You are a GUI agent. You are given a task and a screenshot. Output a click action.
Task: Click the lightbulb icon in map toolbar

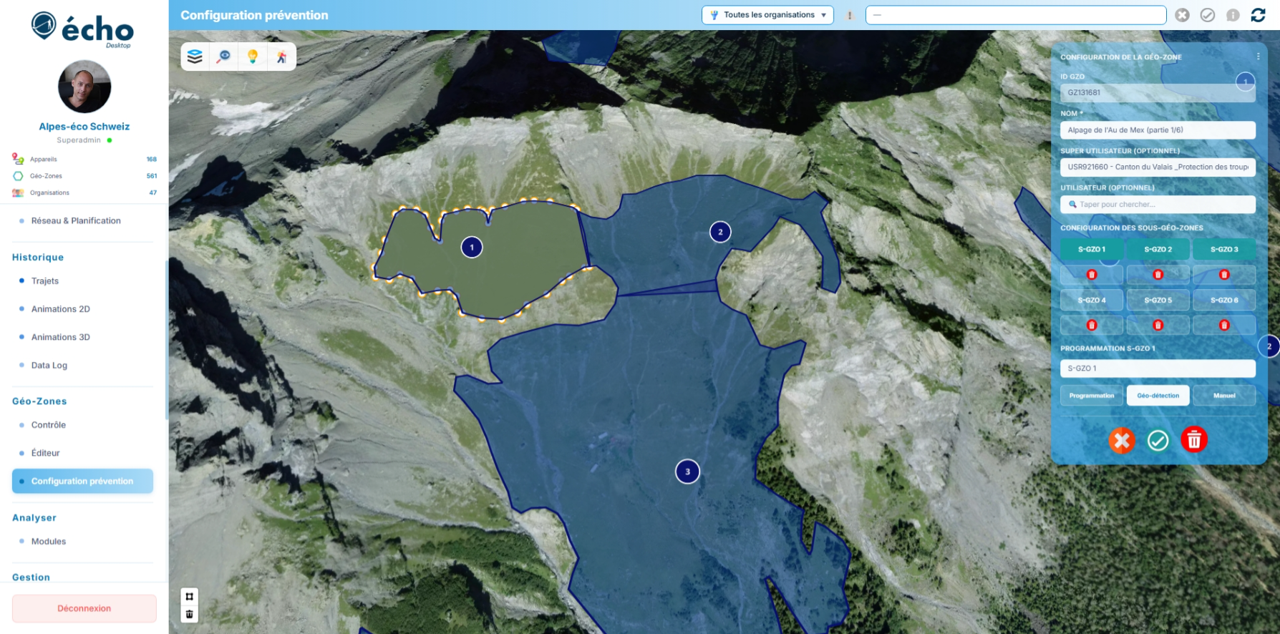[253, 57]
